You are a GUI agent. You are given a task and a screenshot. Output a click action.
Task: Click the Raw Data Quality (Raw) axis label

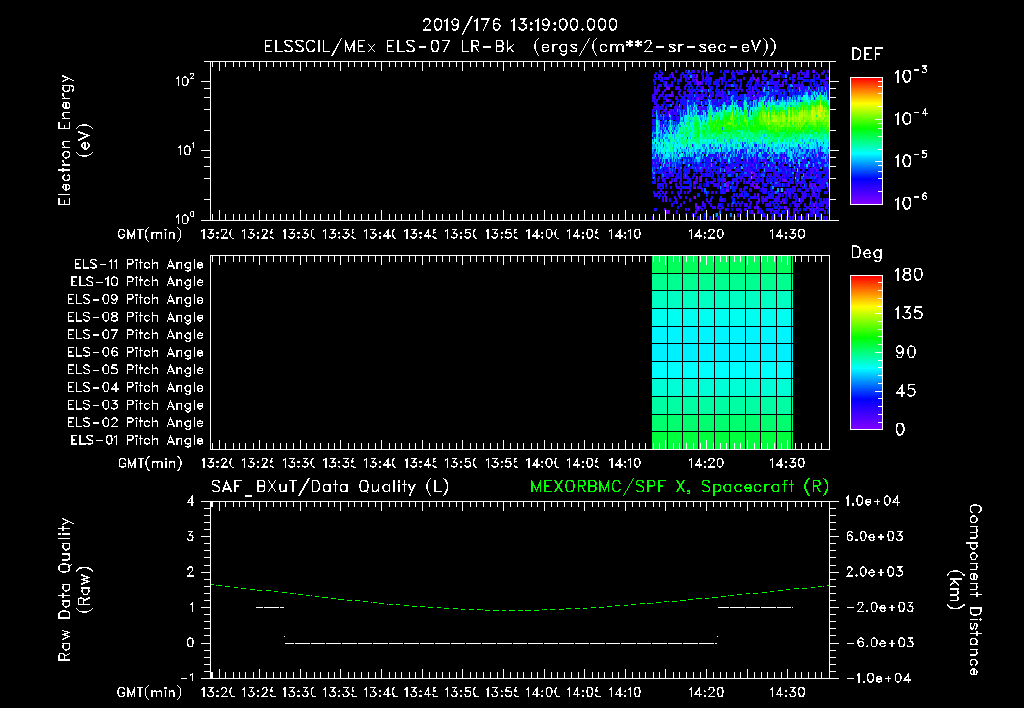point(74,590)
